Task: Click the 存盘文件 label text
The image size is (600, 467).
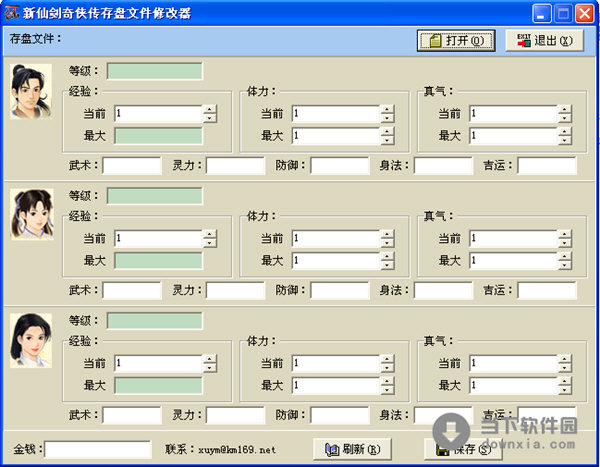Action: click(x=35, y=38)
